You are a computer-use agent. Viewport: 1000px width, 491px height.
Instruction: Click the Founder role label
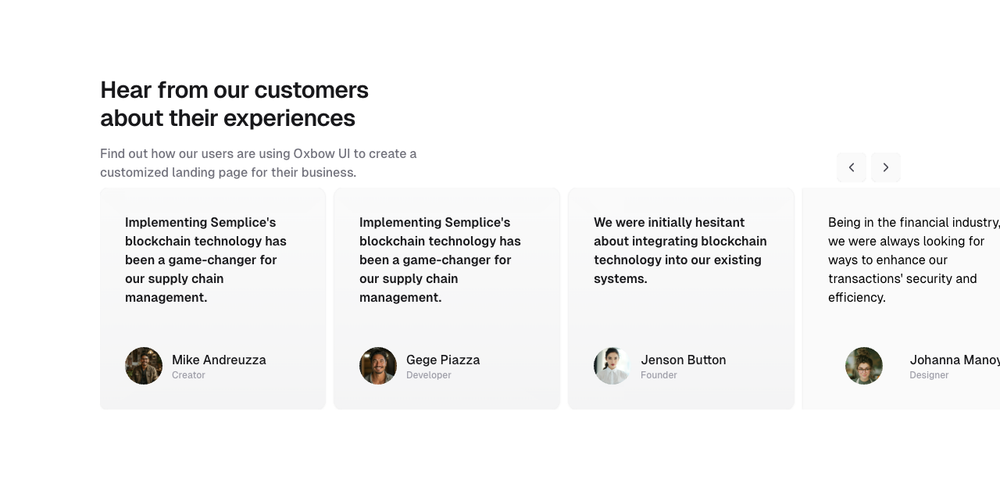659,376
